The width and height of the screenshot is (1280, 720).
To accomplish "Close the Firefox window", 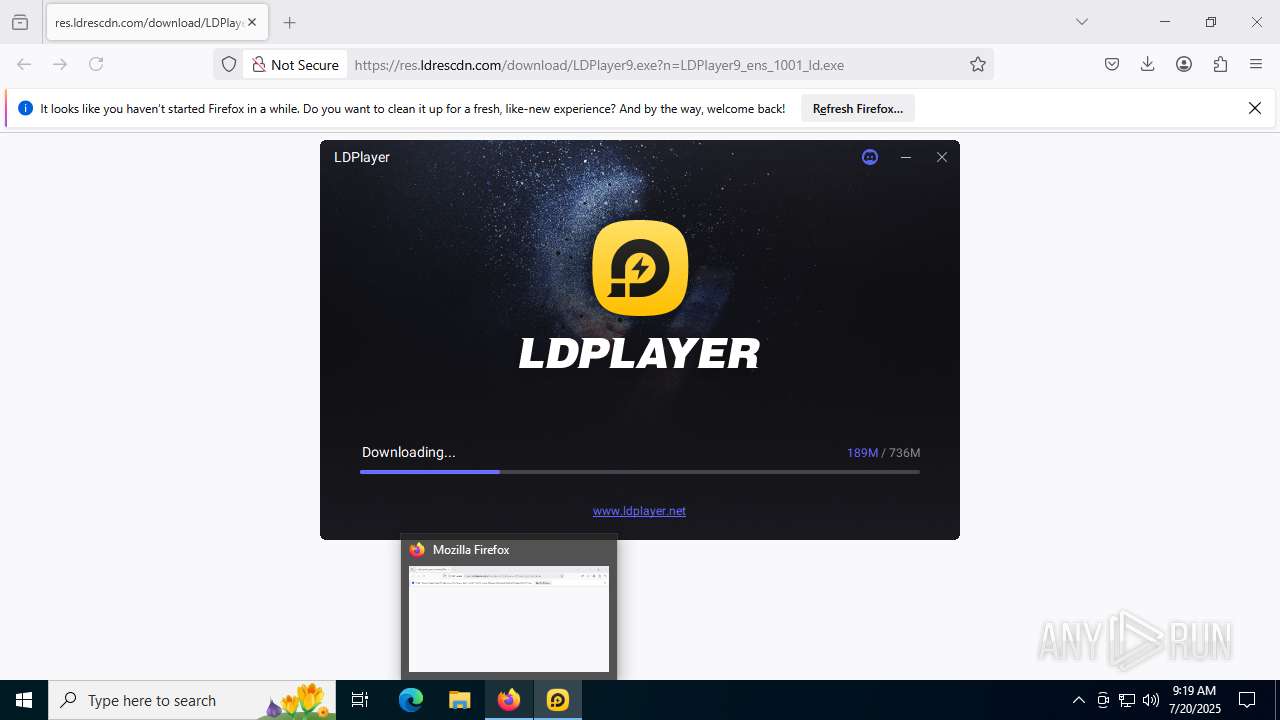I will click(x=1257, y=22).
